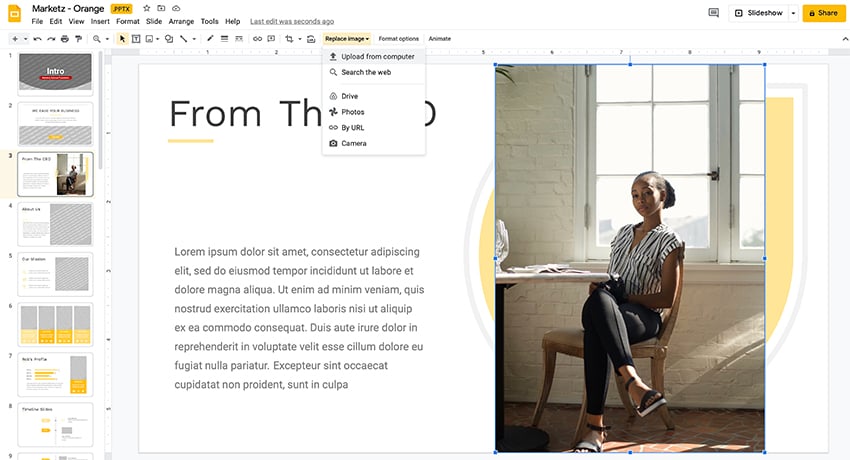Viewport: 850px width, 460px height.
Task: Select the By URL option
Action: coord(355,128)
